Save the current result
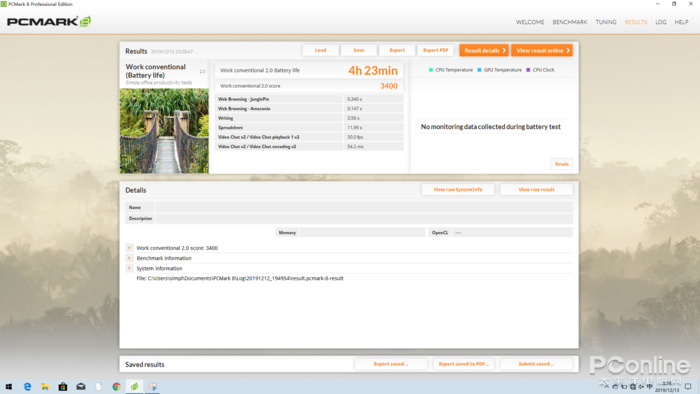The width and height of the screenshot is (700, 394). (x=359, y=50)
